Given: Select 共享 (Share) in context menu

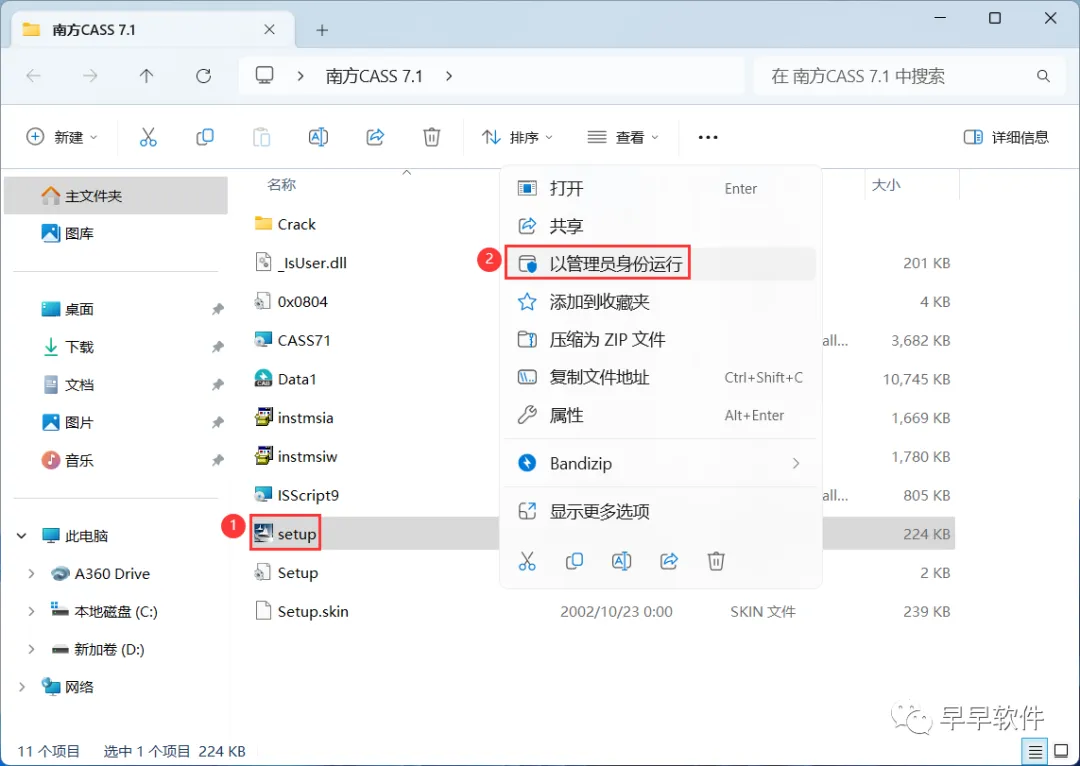Looking at the screenshot, I should (661, 226).
